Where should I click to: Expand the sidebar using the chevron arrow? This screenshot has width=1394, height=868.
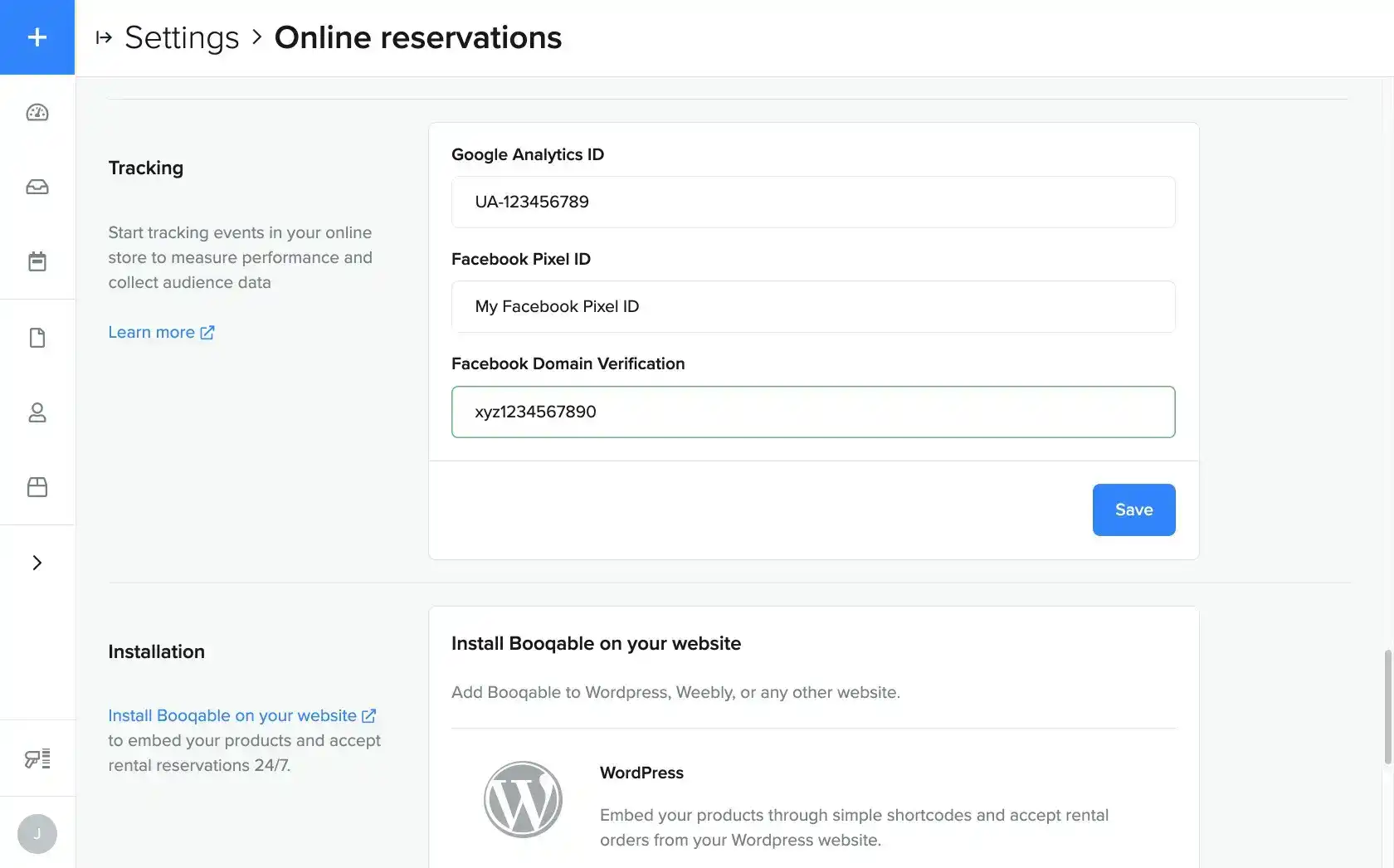(37, 562)
